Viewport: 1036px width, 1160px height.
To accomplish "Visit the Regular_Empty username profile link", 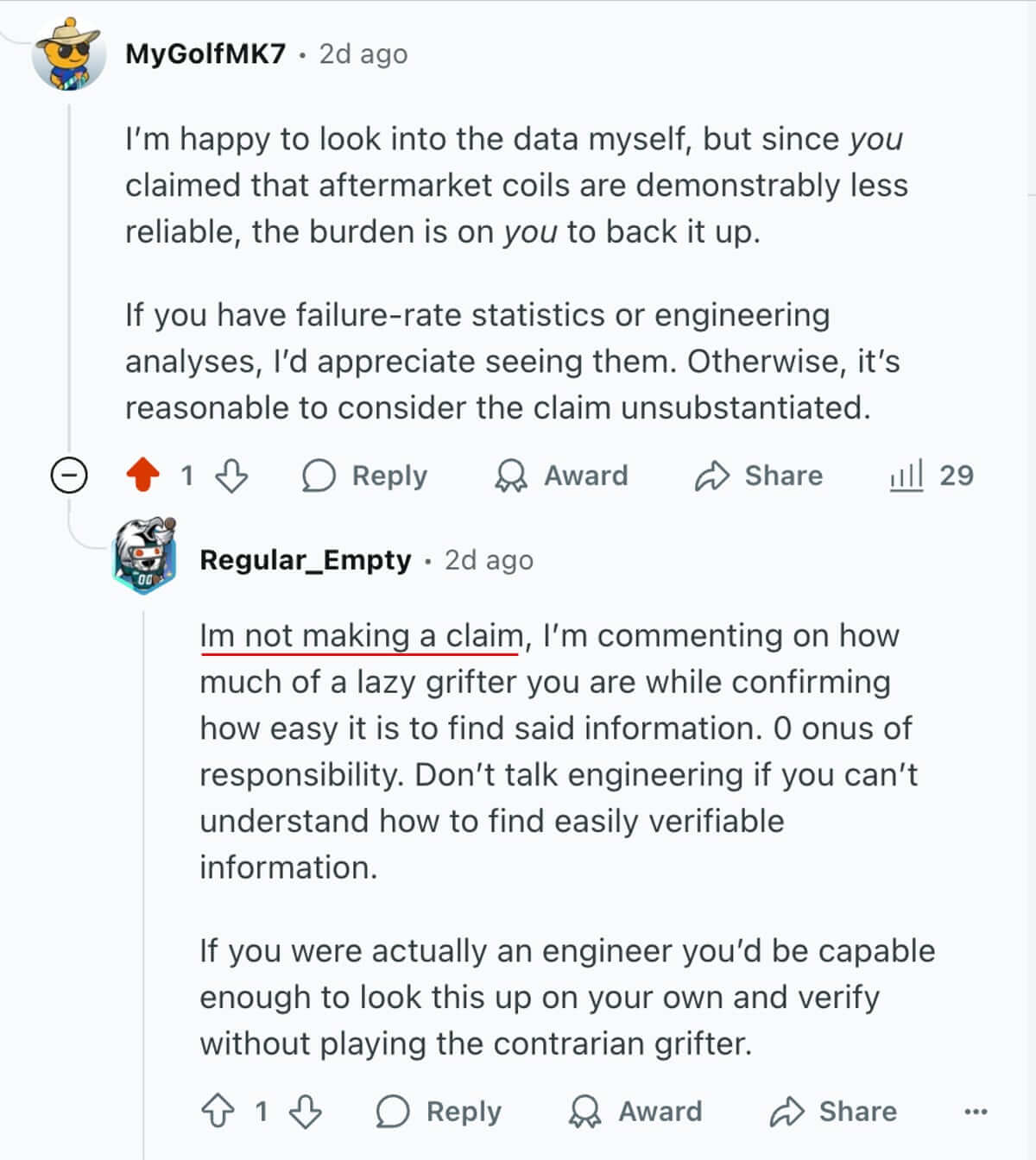I will click(x=306, y=560).
